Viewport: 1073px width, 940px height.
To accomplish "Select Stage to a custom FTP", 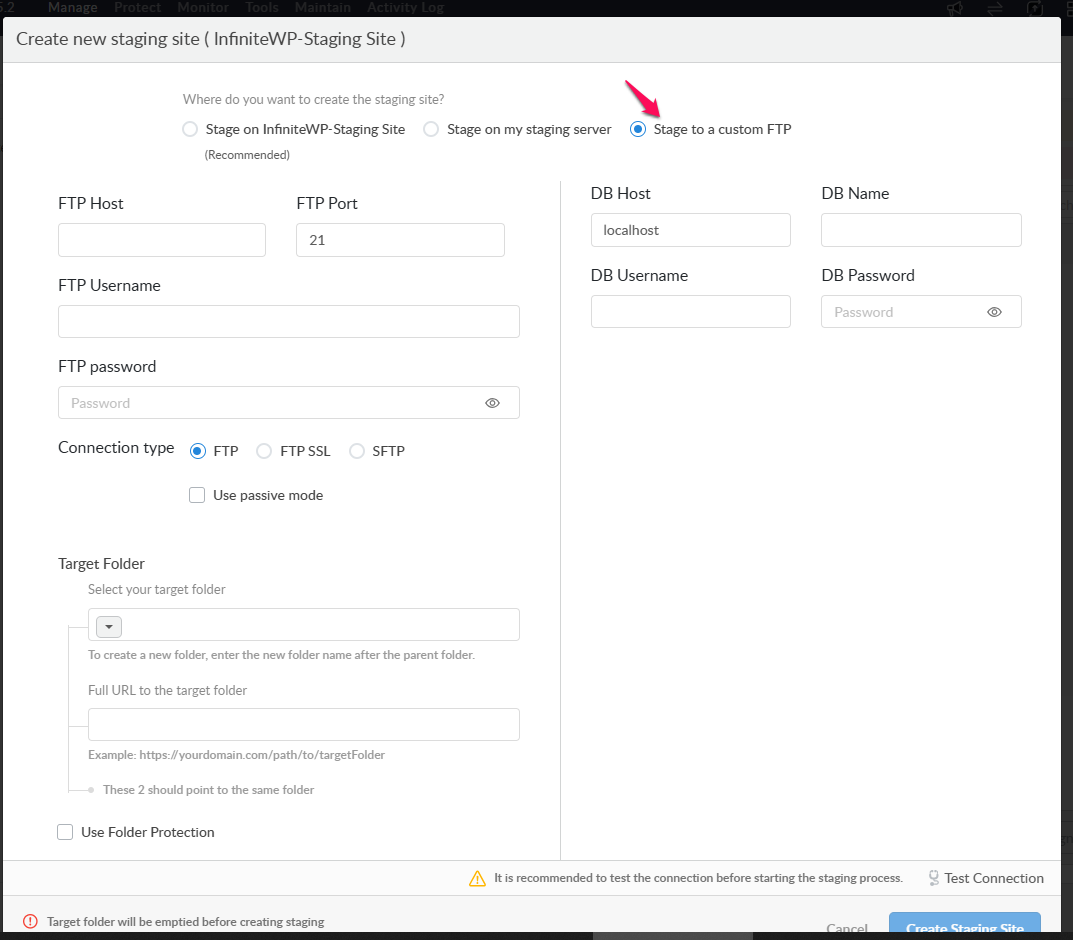I will [638, 129].
